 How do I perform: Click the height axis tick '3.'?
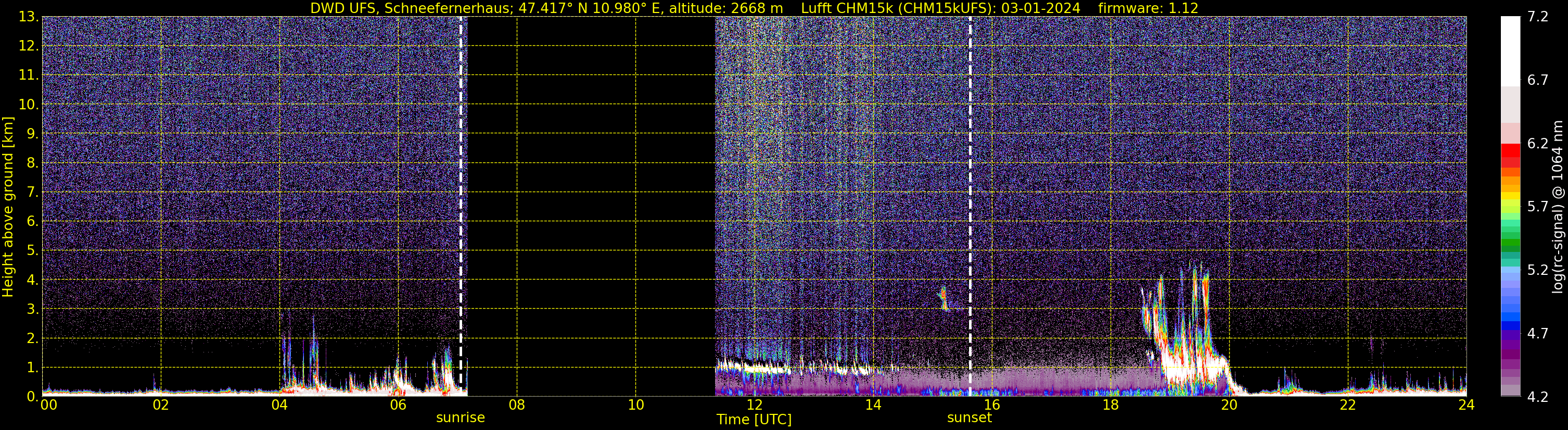point(32,309)
